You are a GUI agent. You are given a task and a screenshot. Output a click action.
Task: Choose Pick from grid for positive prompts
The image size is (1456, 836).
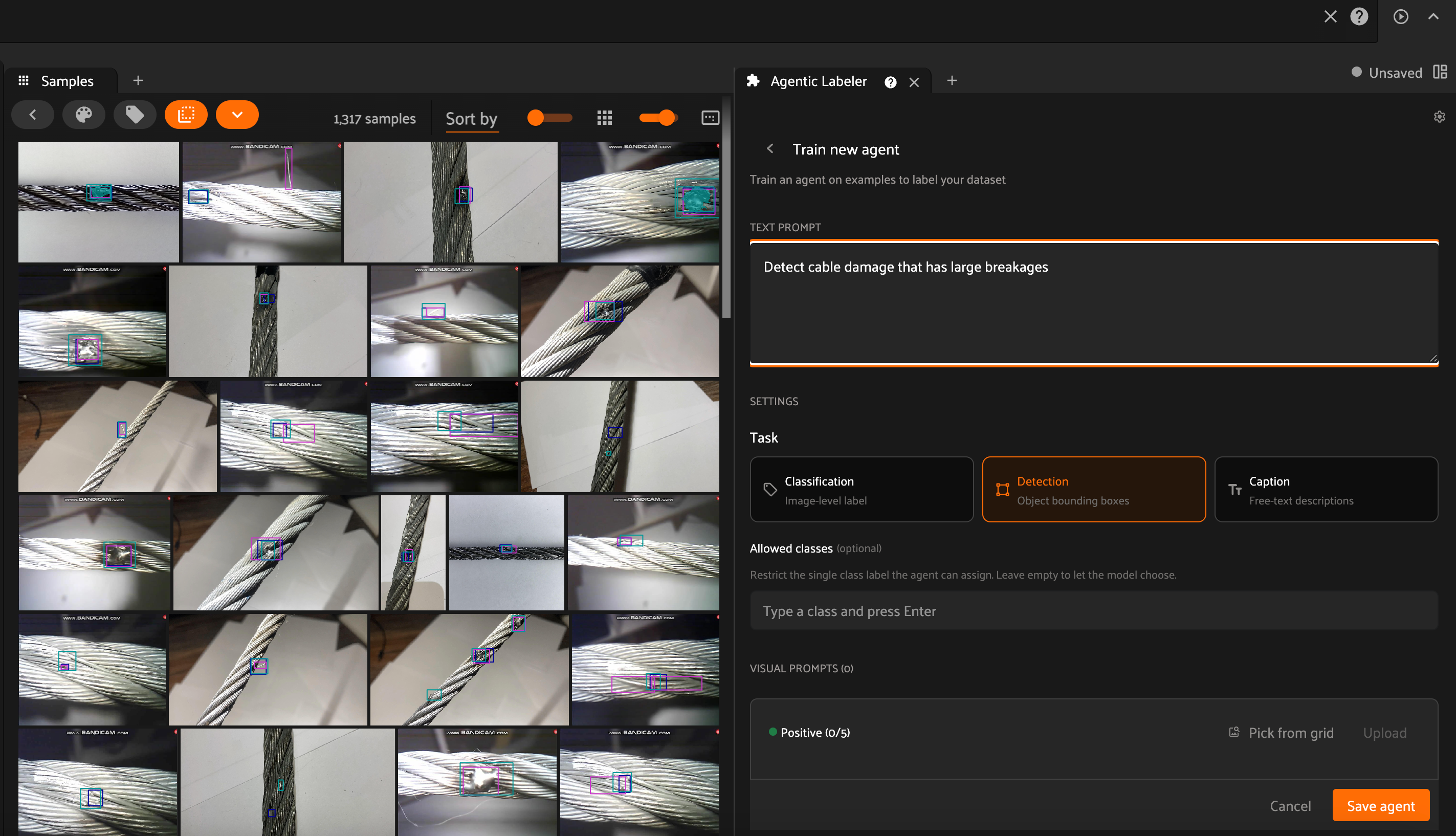coord(1281,733)
